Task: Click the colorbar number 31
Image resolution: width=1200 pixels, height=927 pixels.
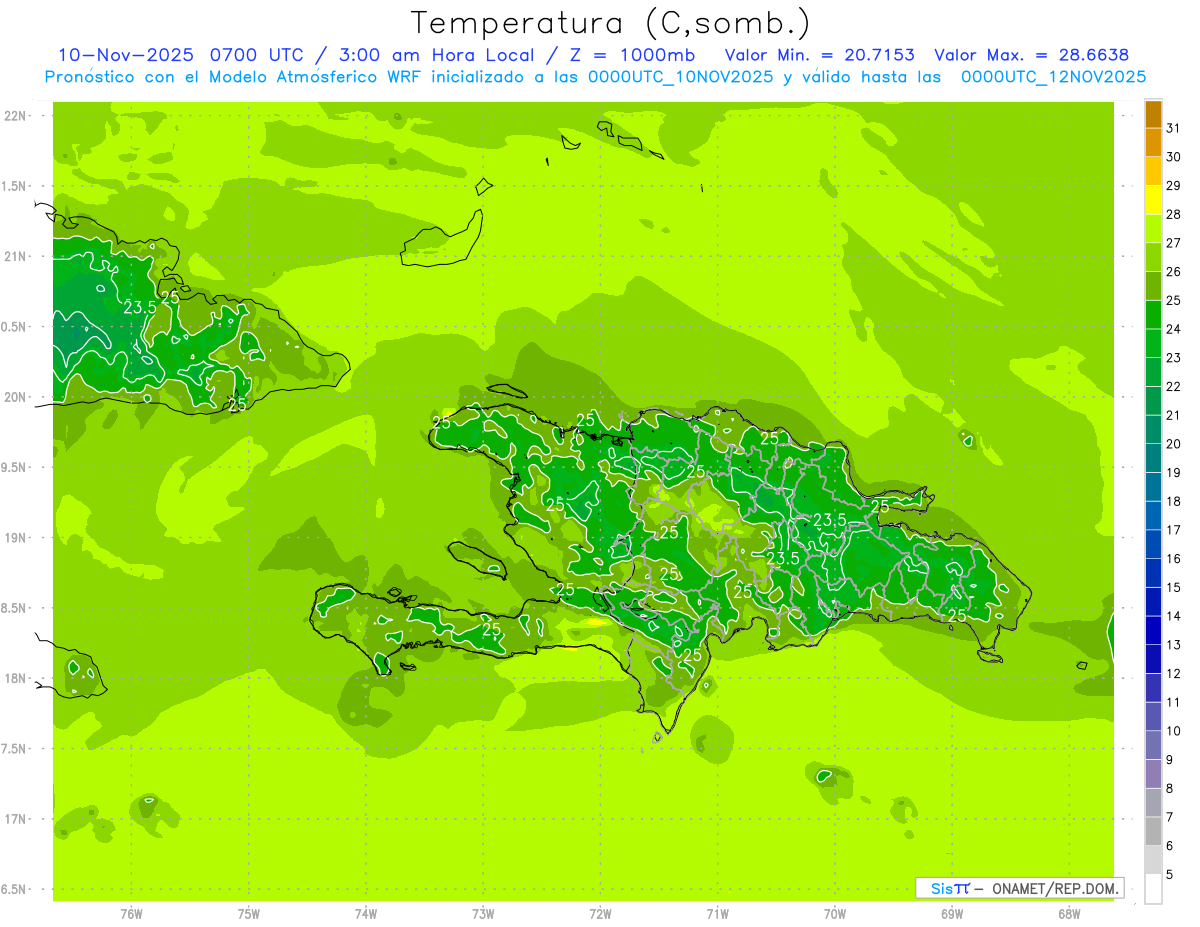Action: coord(1173,128)
